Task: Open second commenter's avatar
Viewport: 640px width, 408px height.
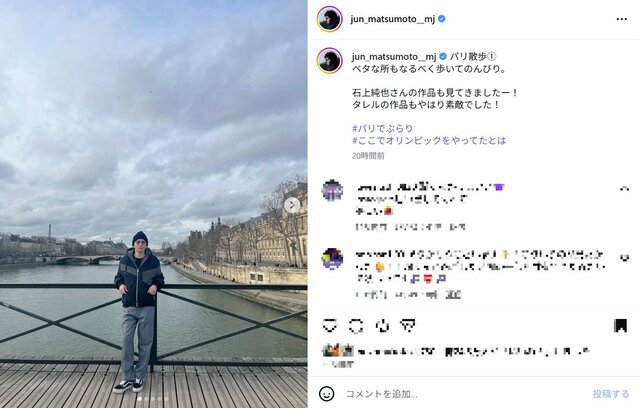Action: [x=332, y=258]
